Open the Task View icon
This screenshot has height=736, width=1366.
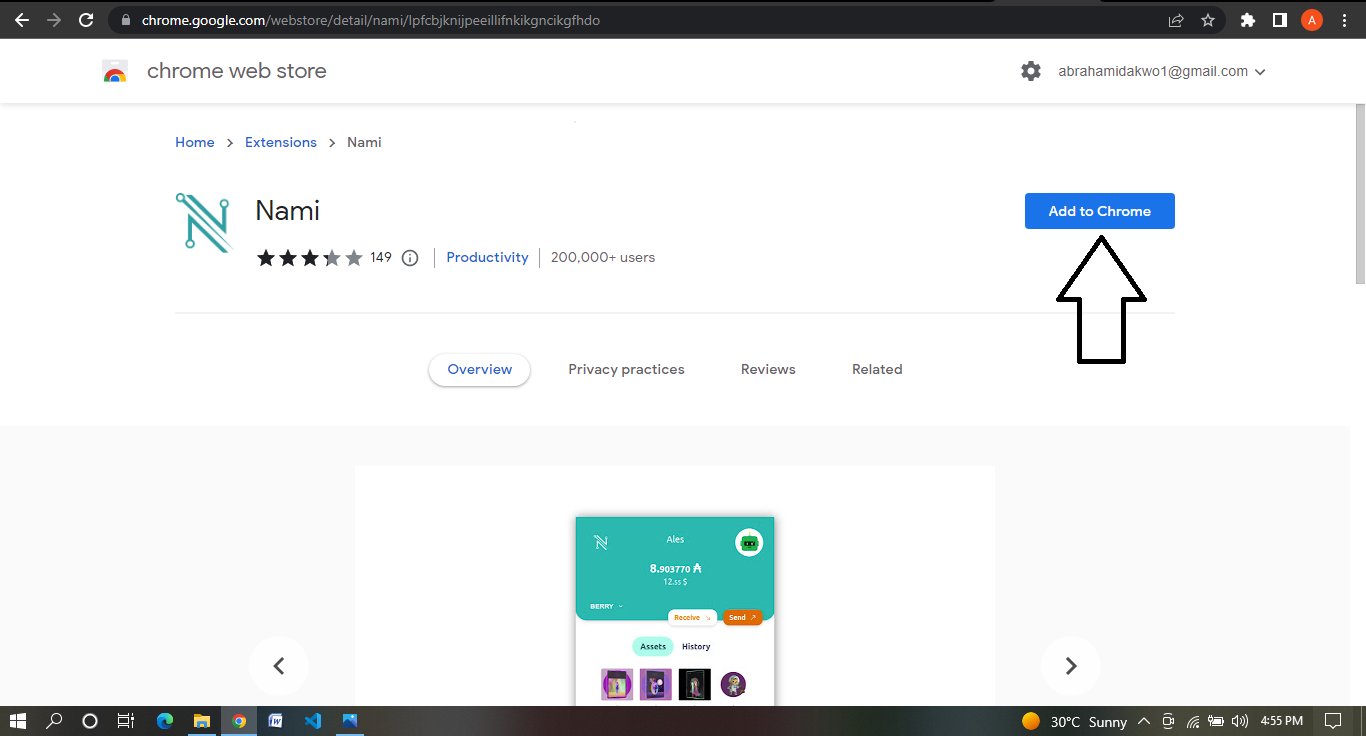pos(126,721)
